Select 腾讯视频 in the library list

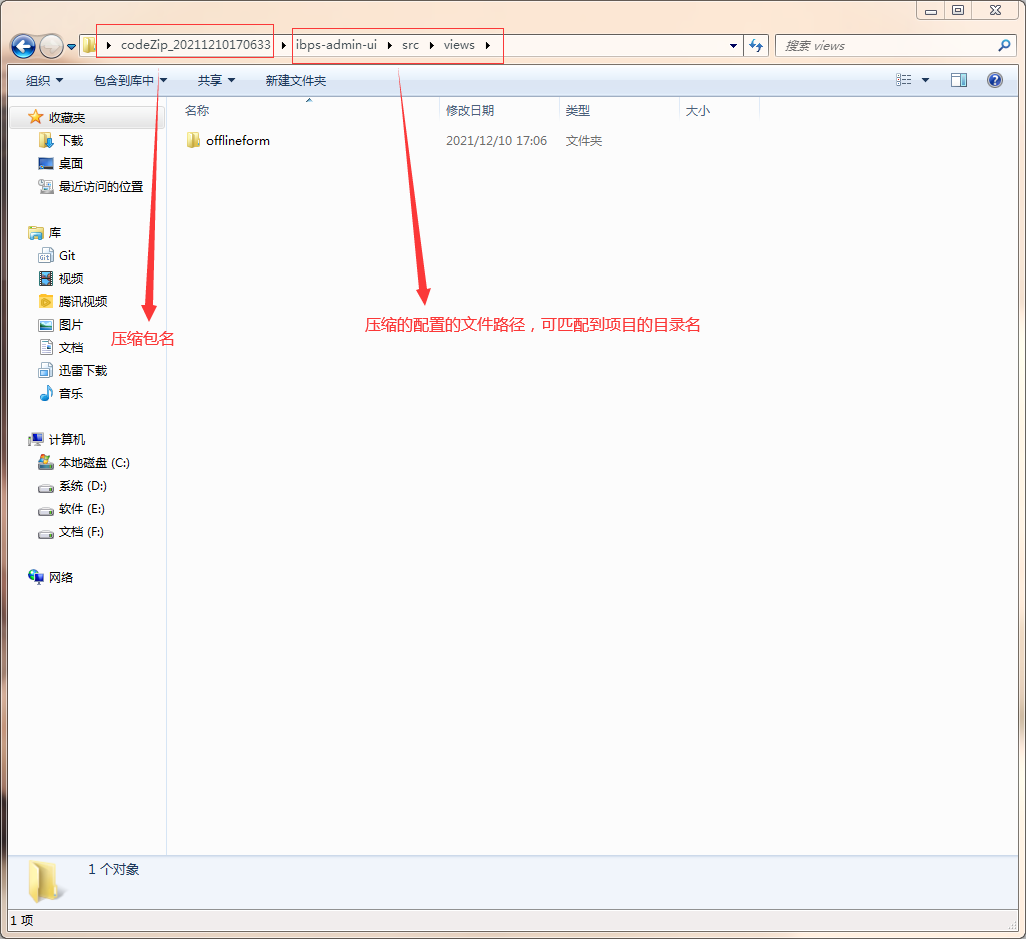(82, 302)
